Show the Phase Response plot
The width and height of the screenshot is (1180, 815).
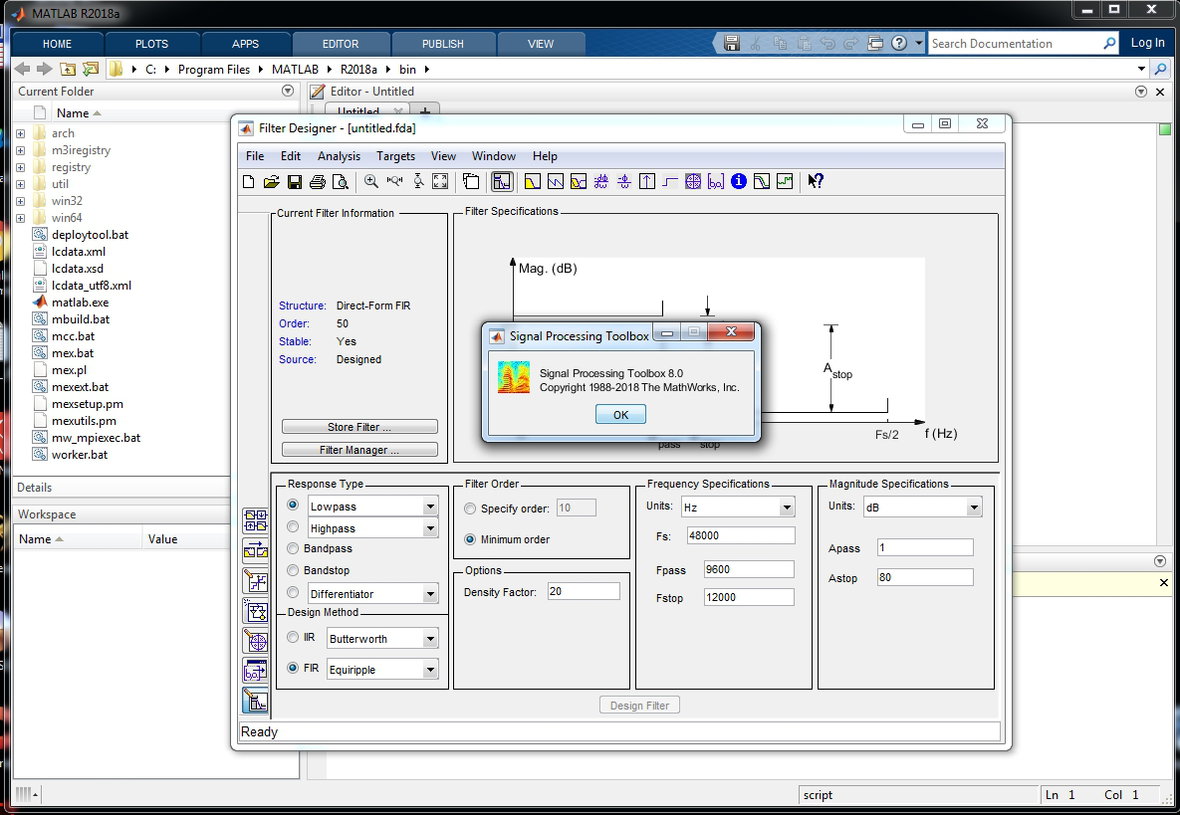tap(555, 181)
